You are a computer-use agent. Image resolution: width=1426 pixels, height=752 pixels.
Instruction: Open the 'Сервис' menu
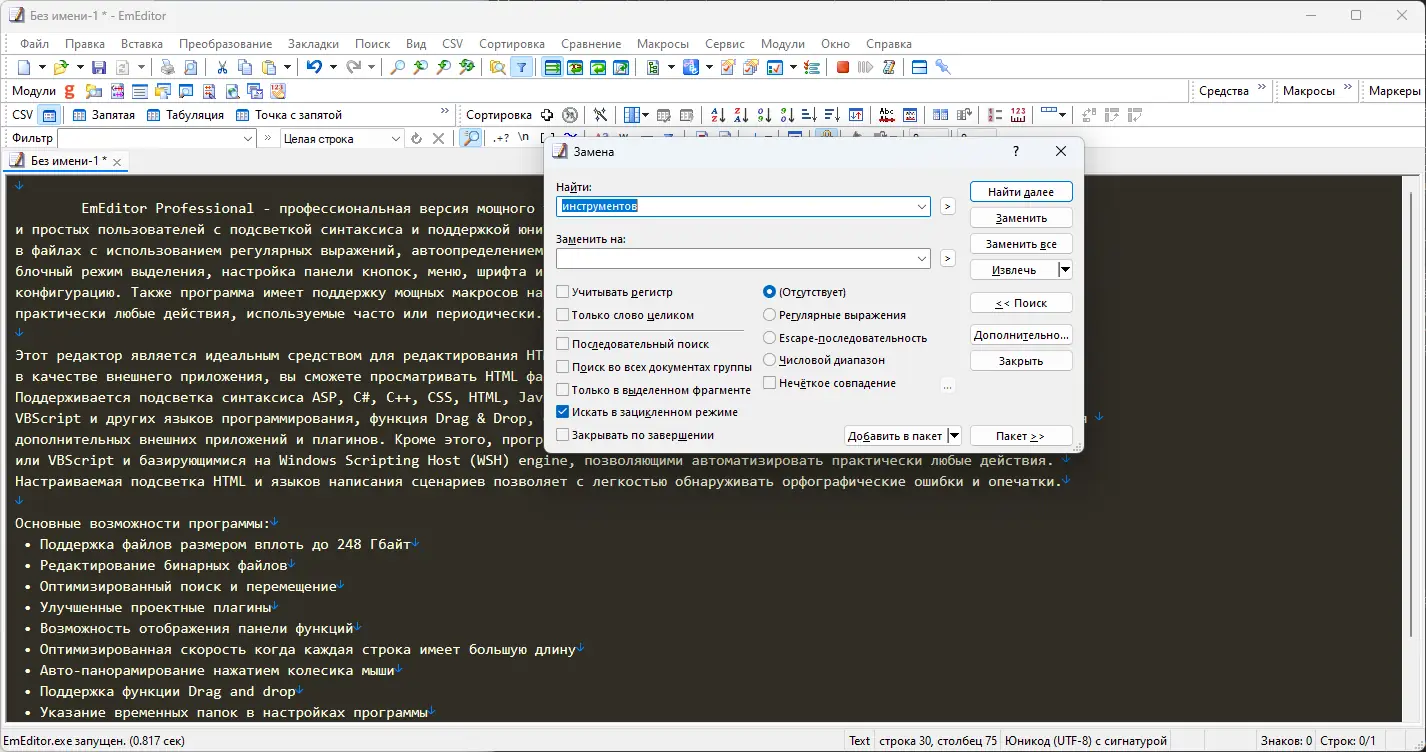[725, 44]
